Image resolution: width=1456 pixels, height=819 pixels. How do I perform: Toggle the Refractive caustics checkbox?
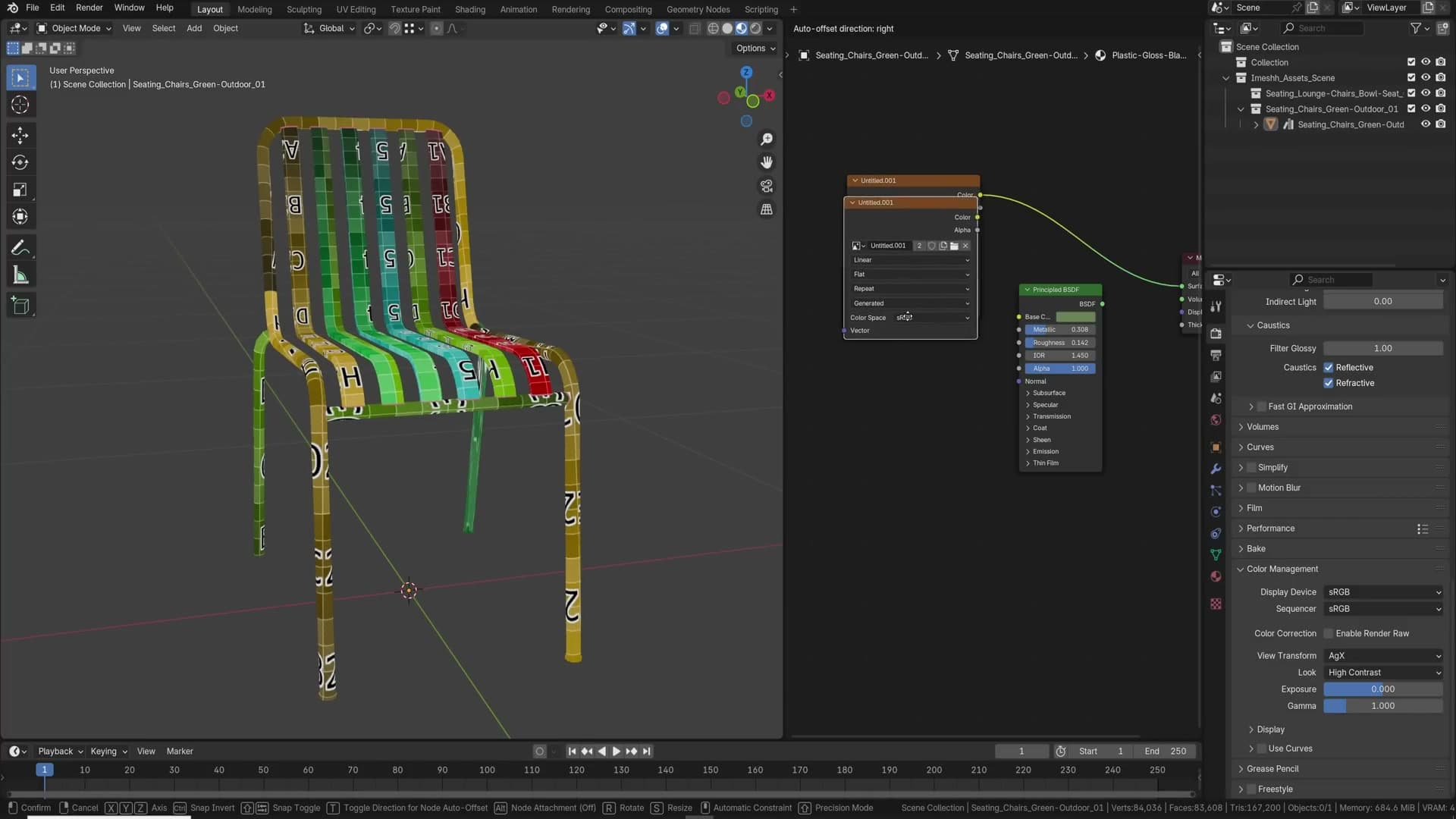pyautogui.click(x=1329, y=383)
